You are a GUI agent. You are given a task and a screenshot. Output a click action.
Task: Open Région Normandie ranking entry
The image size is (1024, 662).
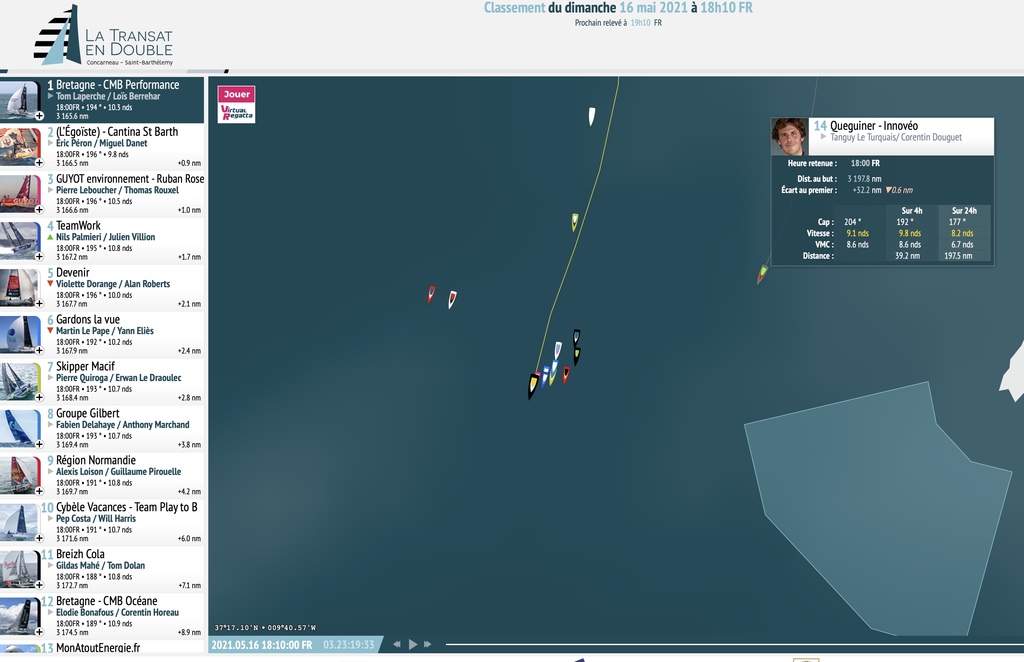(x=102, y=475)
